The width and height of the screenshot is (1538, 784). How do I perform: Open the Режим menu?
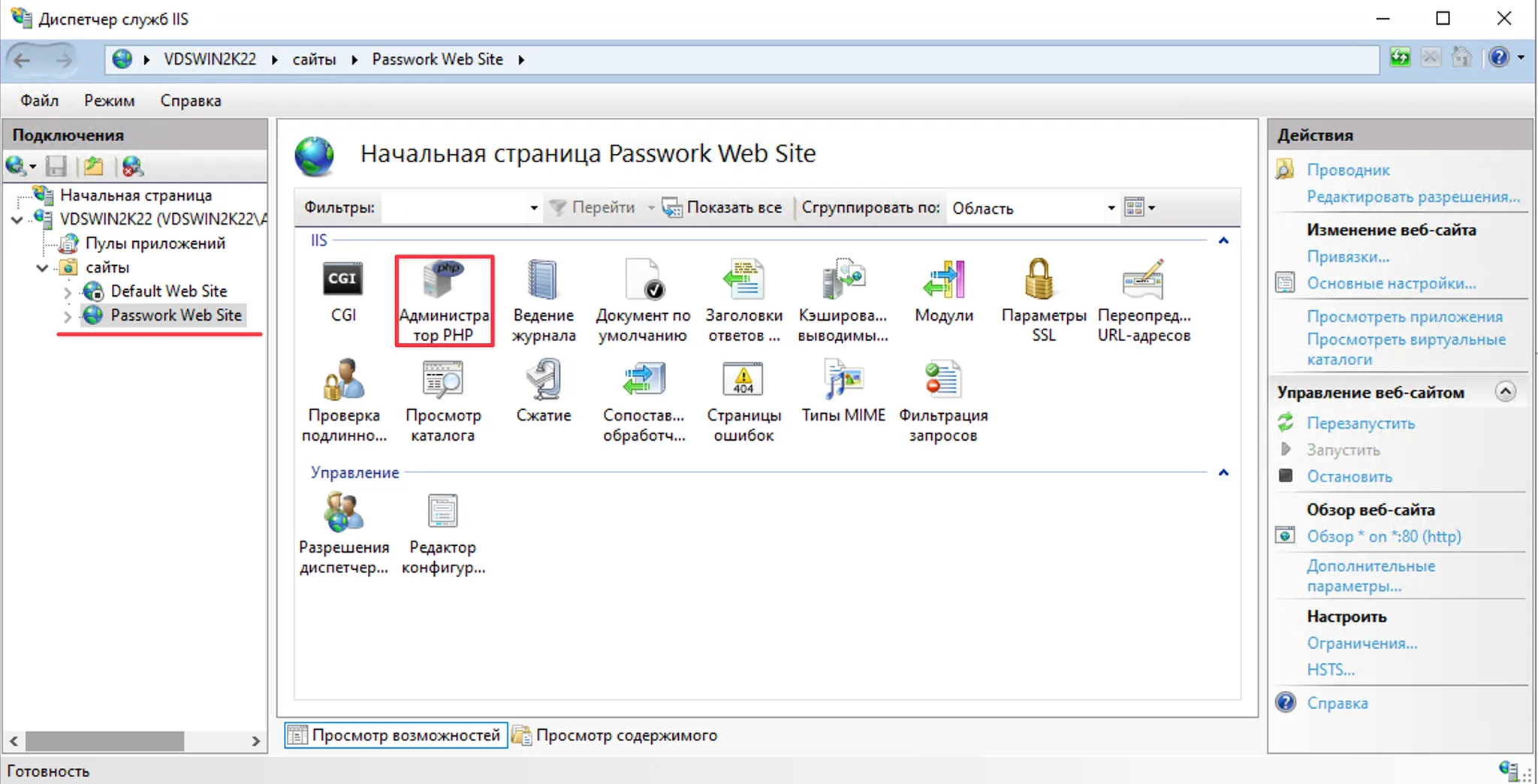pyautogui.click(x=110, y=101)
